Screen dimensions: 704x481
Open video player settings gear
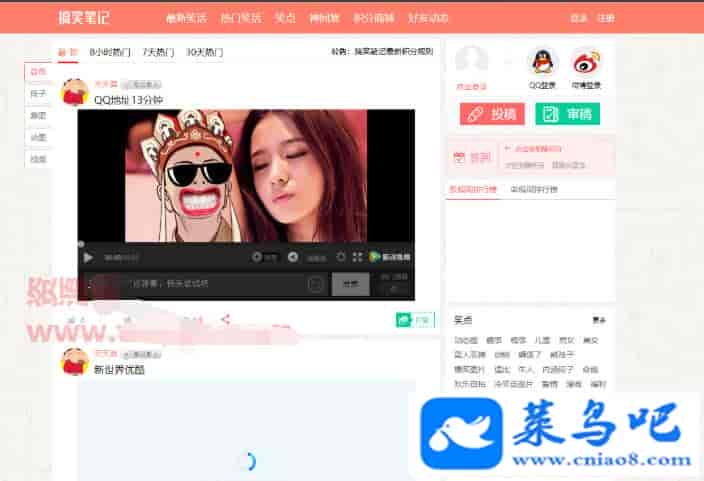(x=340, y=257)
